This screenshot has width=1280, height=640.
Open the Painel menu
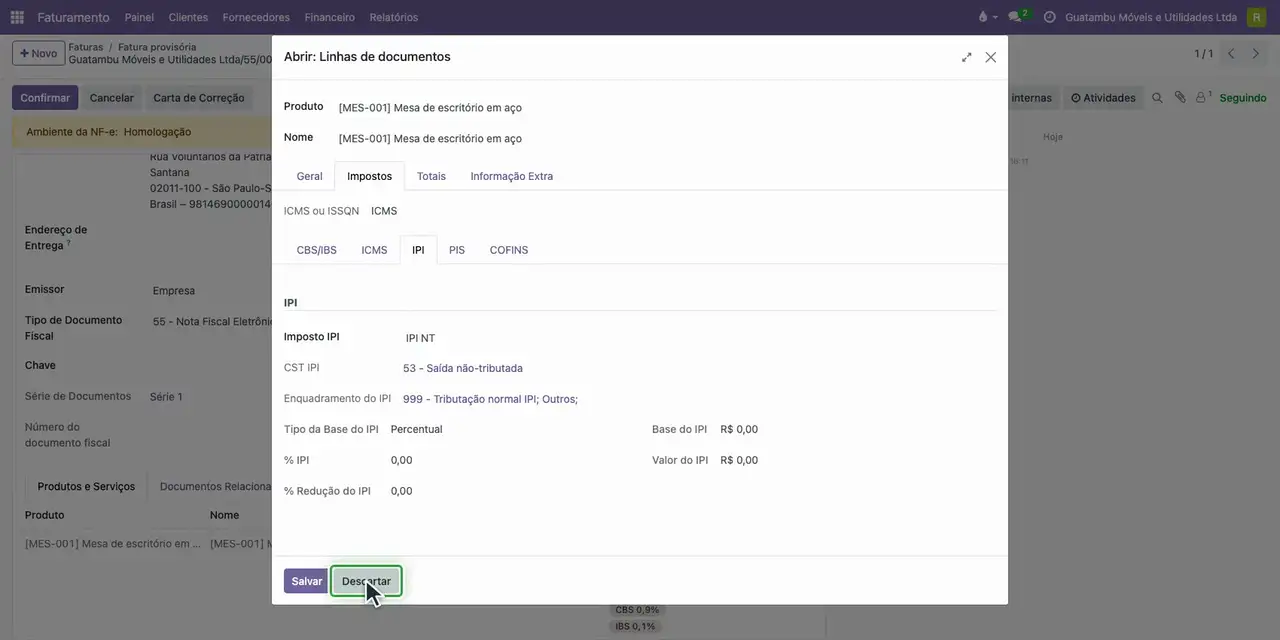(x=139, y=17)
